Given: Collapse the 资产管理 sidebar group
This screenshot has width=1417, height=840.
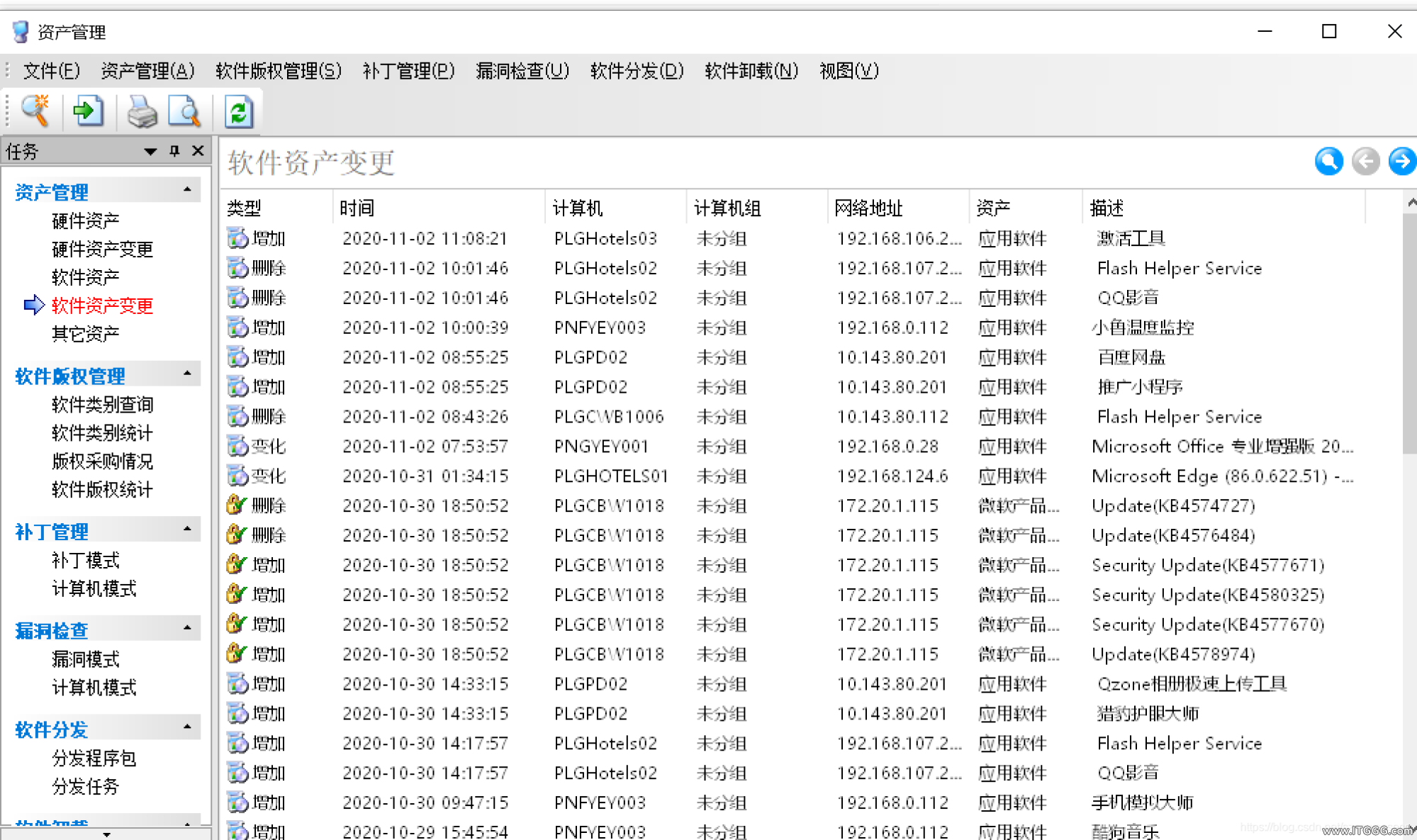Looking at the screenshot, I should coord(187,190).
